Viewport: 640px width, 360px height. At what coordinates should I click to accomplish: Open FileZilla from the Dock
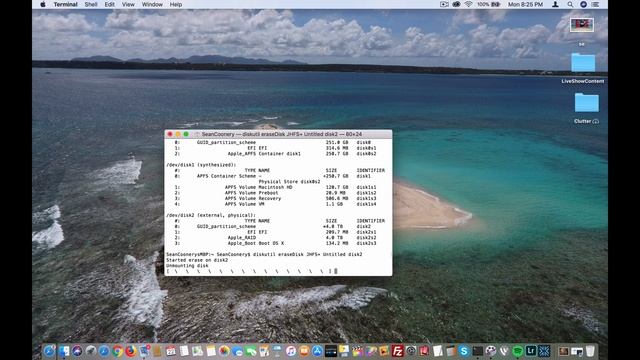point(398,351)
